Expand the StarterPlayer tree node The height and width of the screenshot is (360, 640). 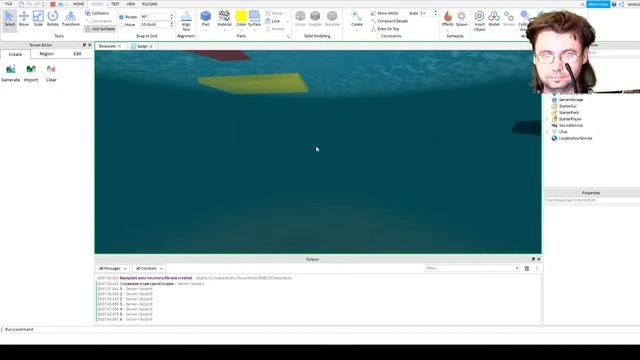pos(547,119)
